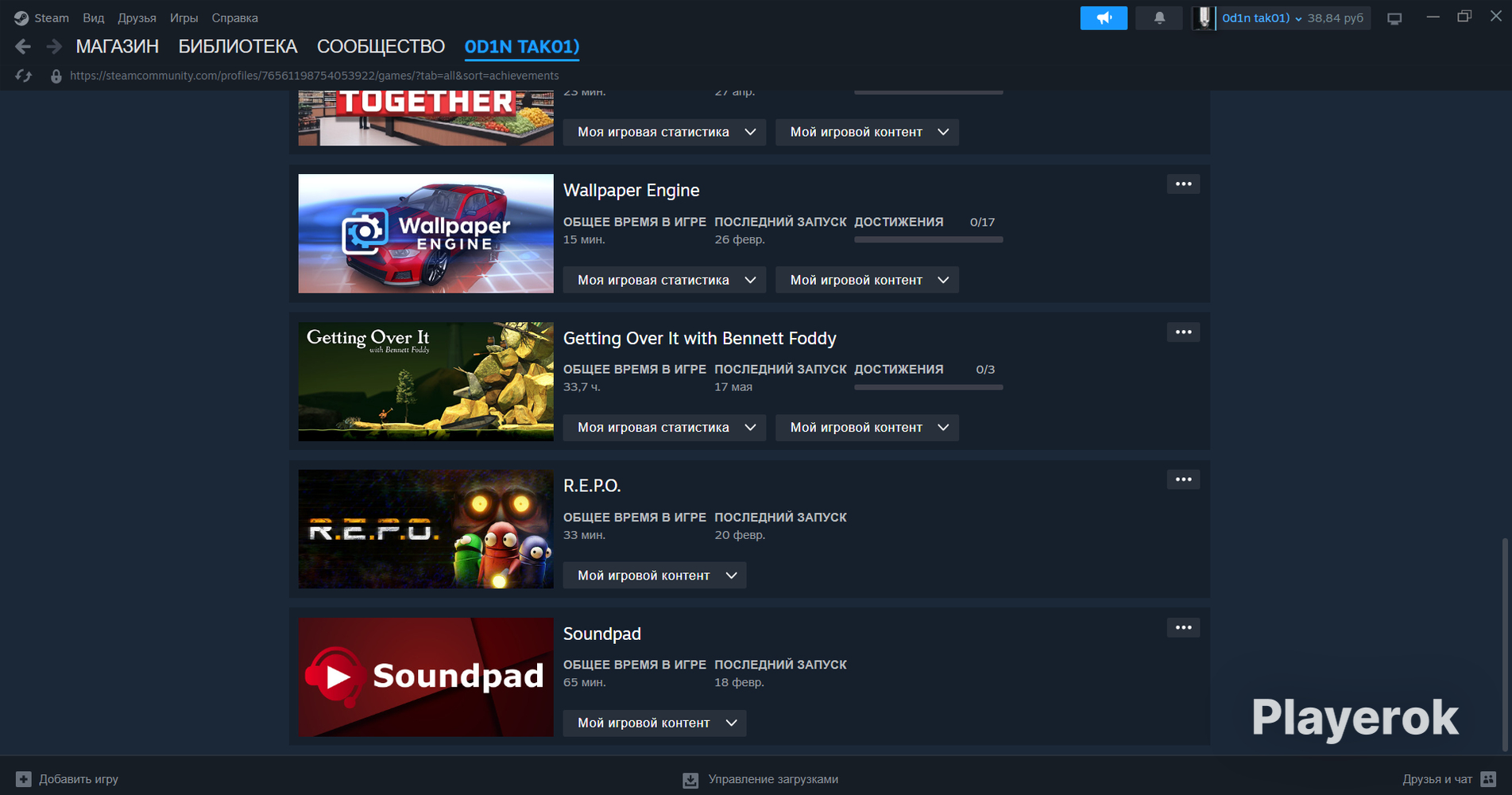The height and width of the screenshot is (795, 1512).
Task: Click the 38,84 руб wallet balance
Action: coord(1335,17)
